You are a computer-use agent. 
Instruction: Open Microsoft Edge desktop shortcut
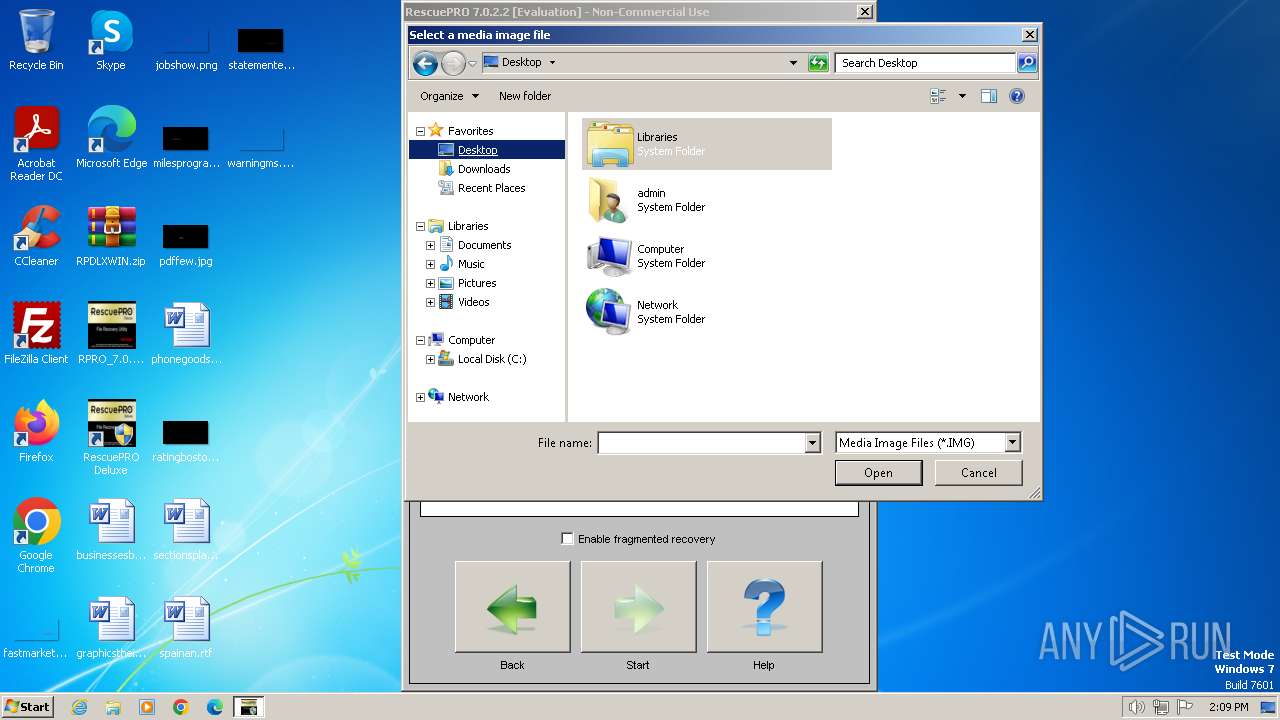(x=111, y=137)
